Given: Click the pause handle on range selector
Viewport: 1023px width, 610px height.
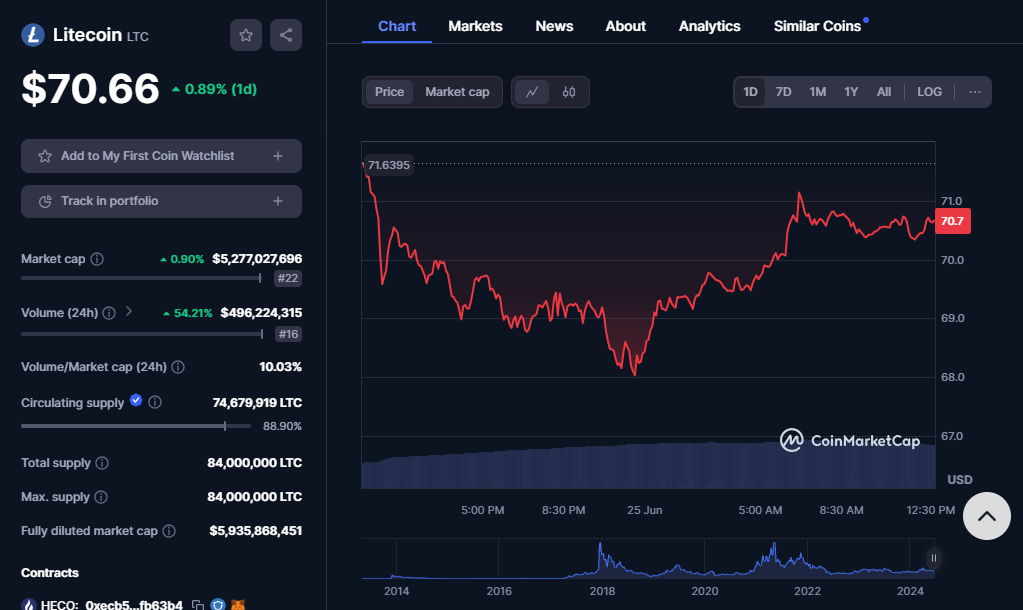Looking at the screenshot, I should 934,558.
